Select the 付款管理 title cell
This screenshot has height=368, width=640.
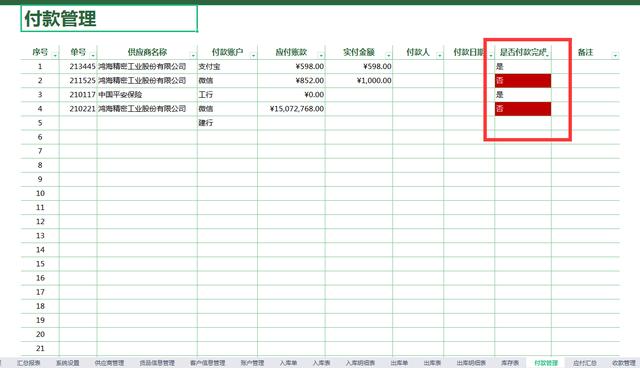pos(109,18)
